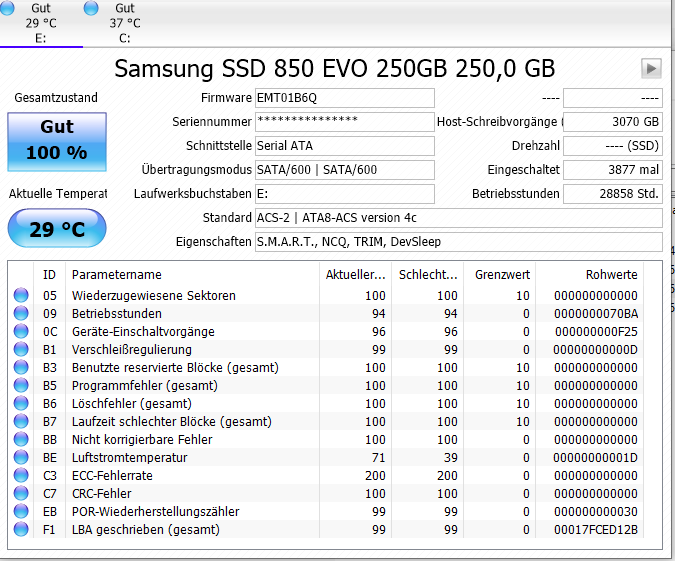Click status icon for Laufzeit schlechter Blöcke
This screenshot has height=561, width=675.
[x=21, y=422]
